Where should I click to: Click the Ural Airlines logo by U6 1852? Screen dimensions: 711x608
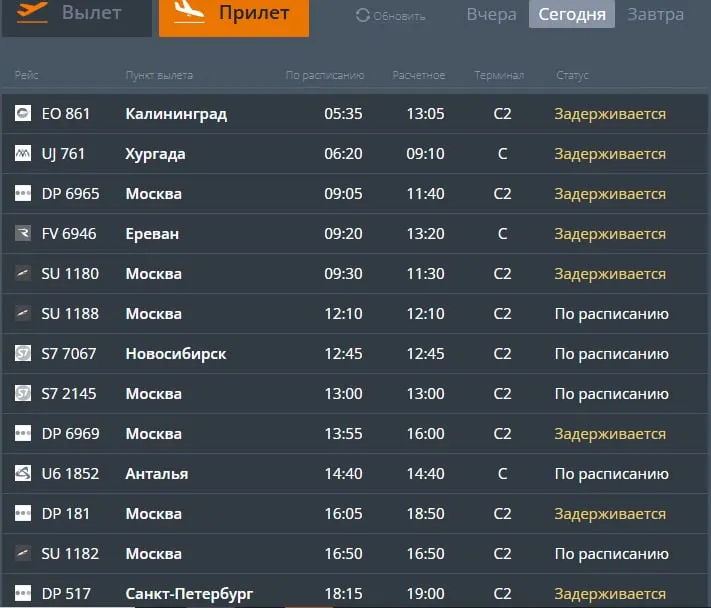(23, 473)
